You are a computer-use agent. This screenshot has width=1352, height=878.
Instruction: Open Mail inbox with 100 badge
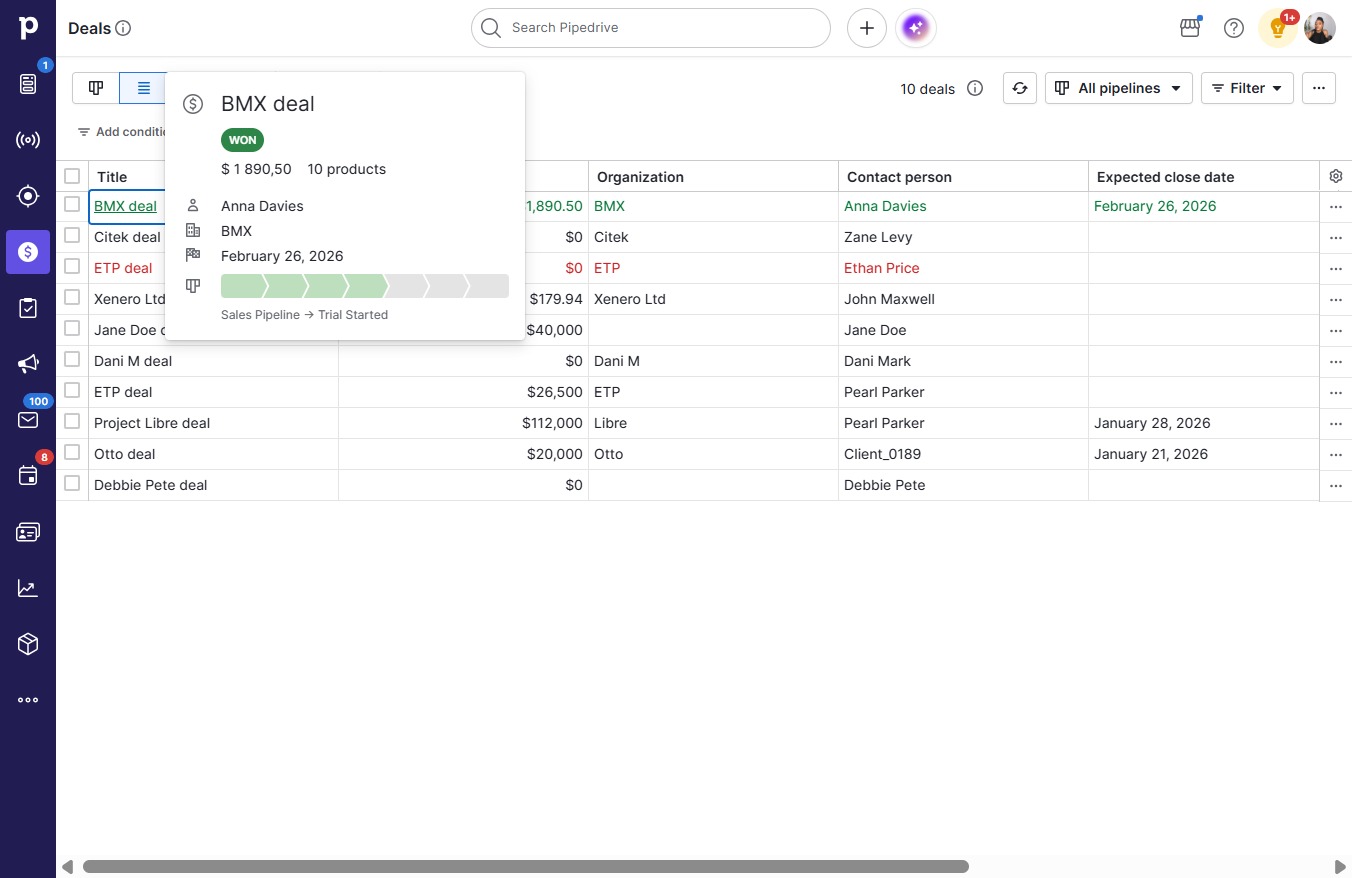coord(28,420)
